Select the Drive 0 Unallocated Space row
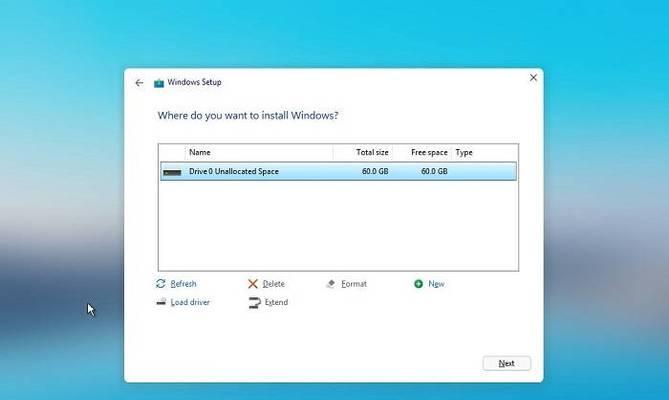669x400 pixels. point(338,171)
